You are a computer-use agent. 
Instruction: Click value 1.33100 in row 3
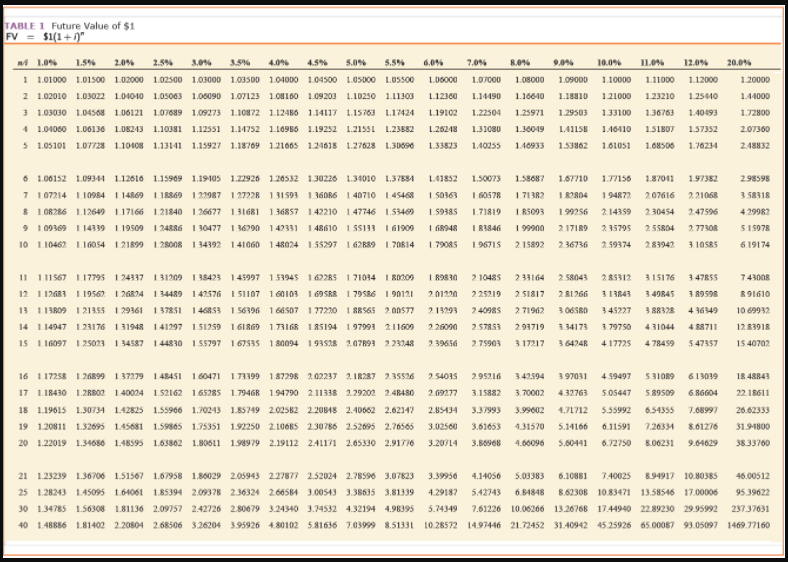pos(617,113)
